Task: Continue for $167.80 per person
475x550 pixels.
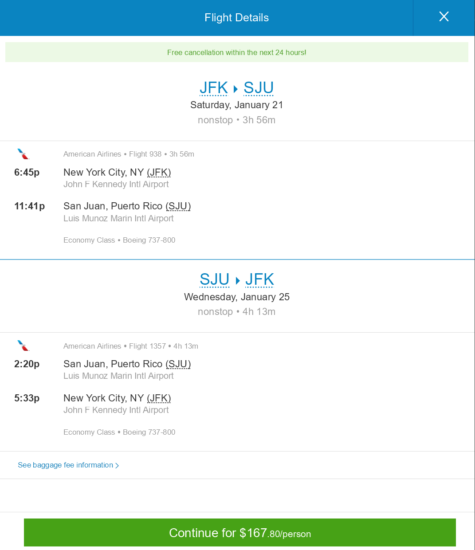Action: click(x=240, y=533)
